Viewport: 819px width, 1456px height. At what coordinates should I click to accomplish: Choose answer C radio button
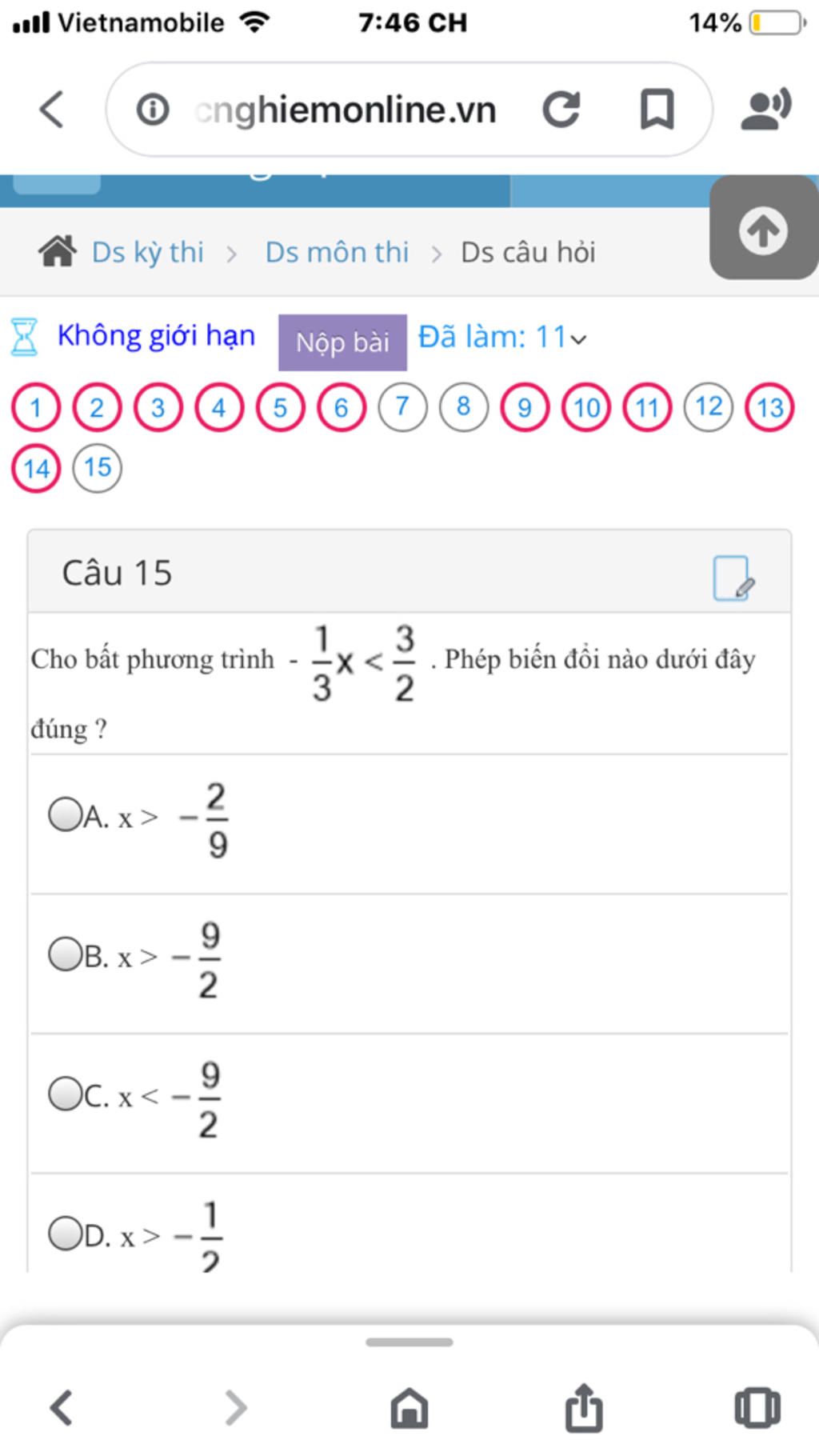pos(65,1094)
